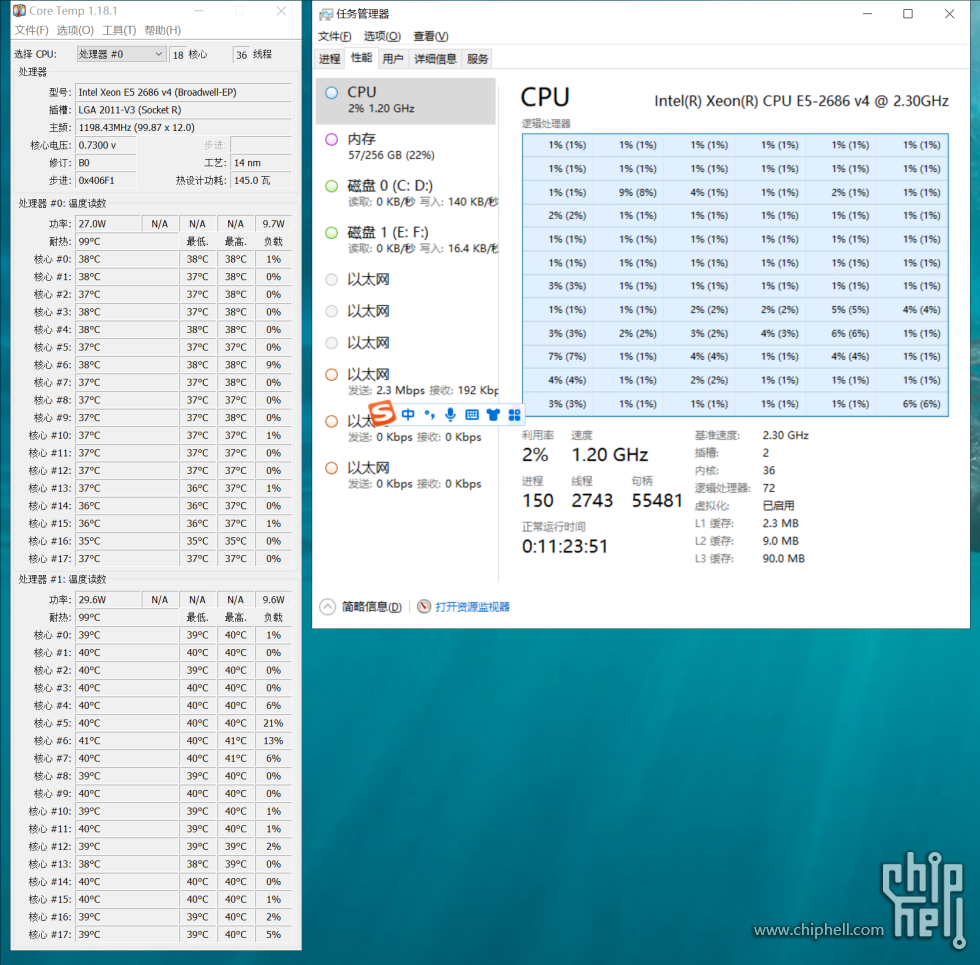Screen dimensions: 980x965
Task: Select the second 以太网 entry in sidebar
Action: [406, 311]
